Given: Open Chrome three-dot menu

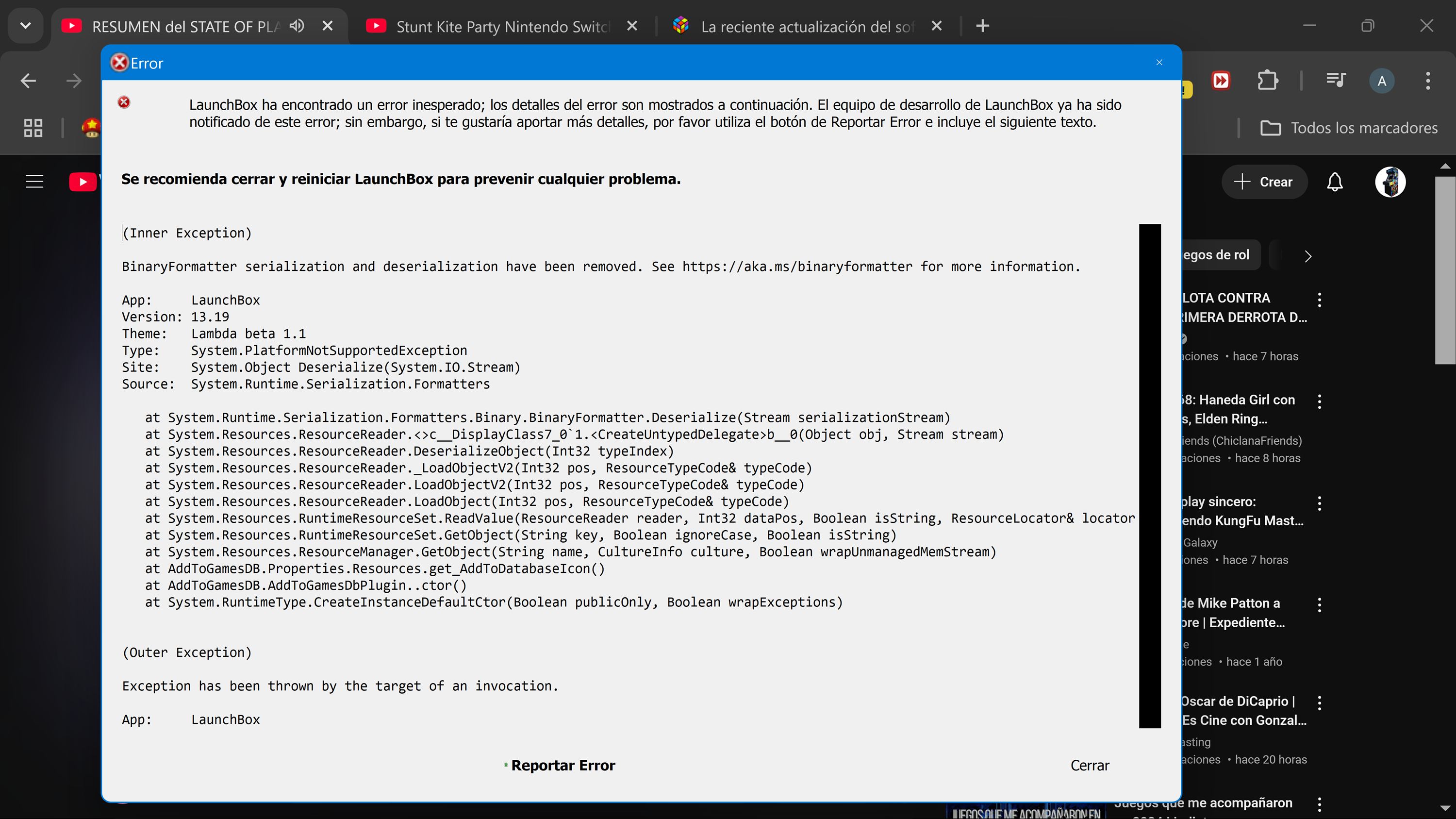Looking at the screenshot, I should (x=1428, y=81).
